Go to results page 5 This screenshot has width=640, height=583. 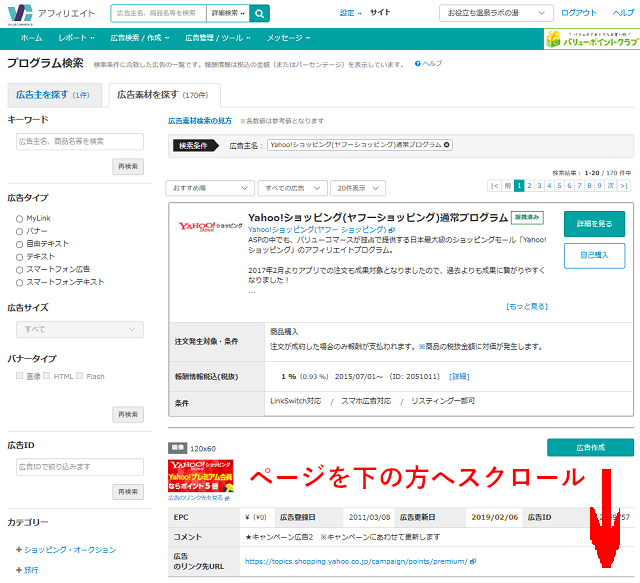(559, 186)
